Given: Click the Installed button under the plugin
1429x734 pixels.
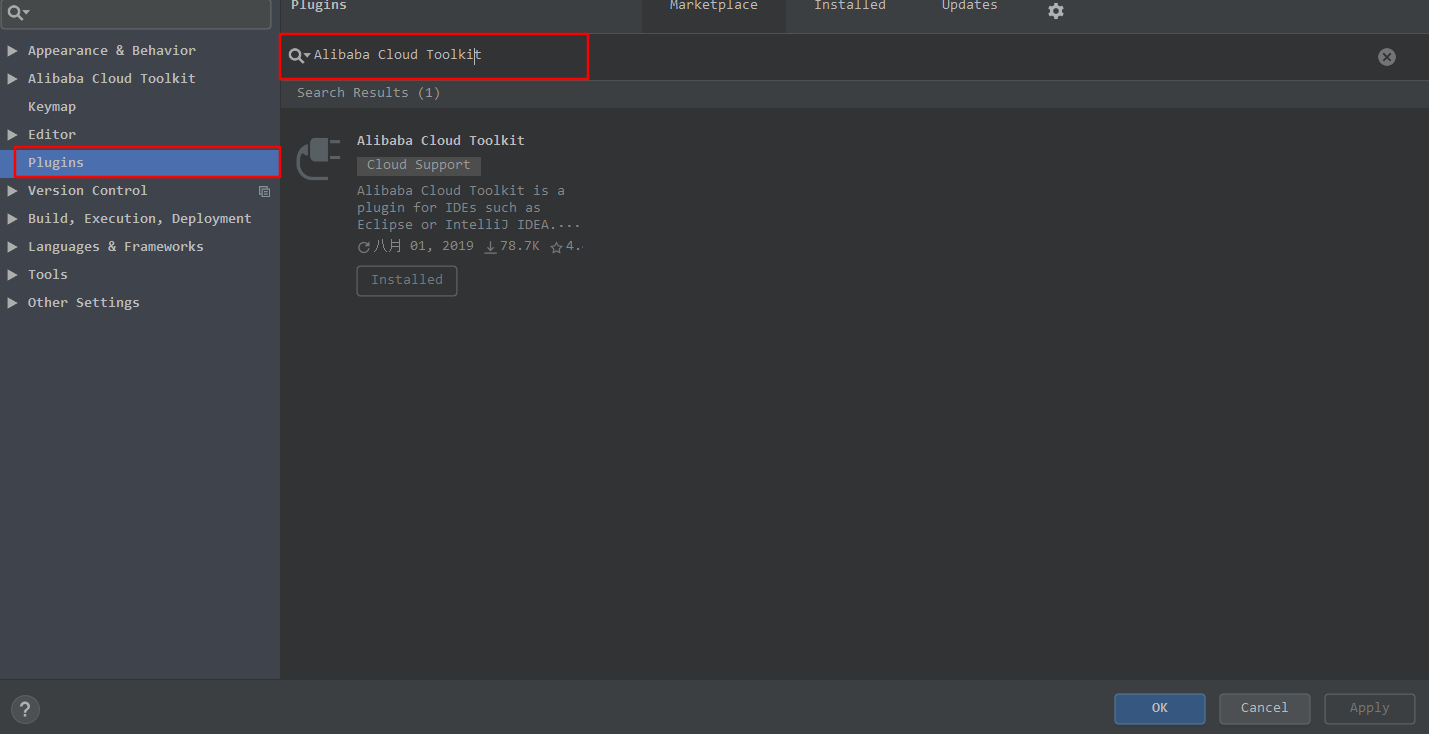Looking at the screenshot, I should (x=407, y=281).
